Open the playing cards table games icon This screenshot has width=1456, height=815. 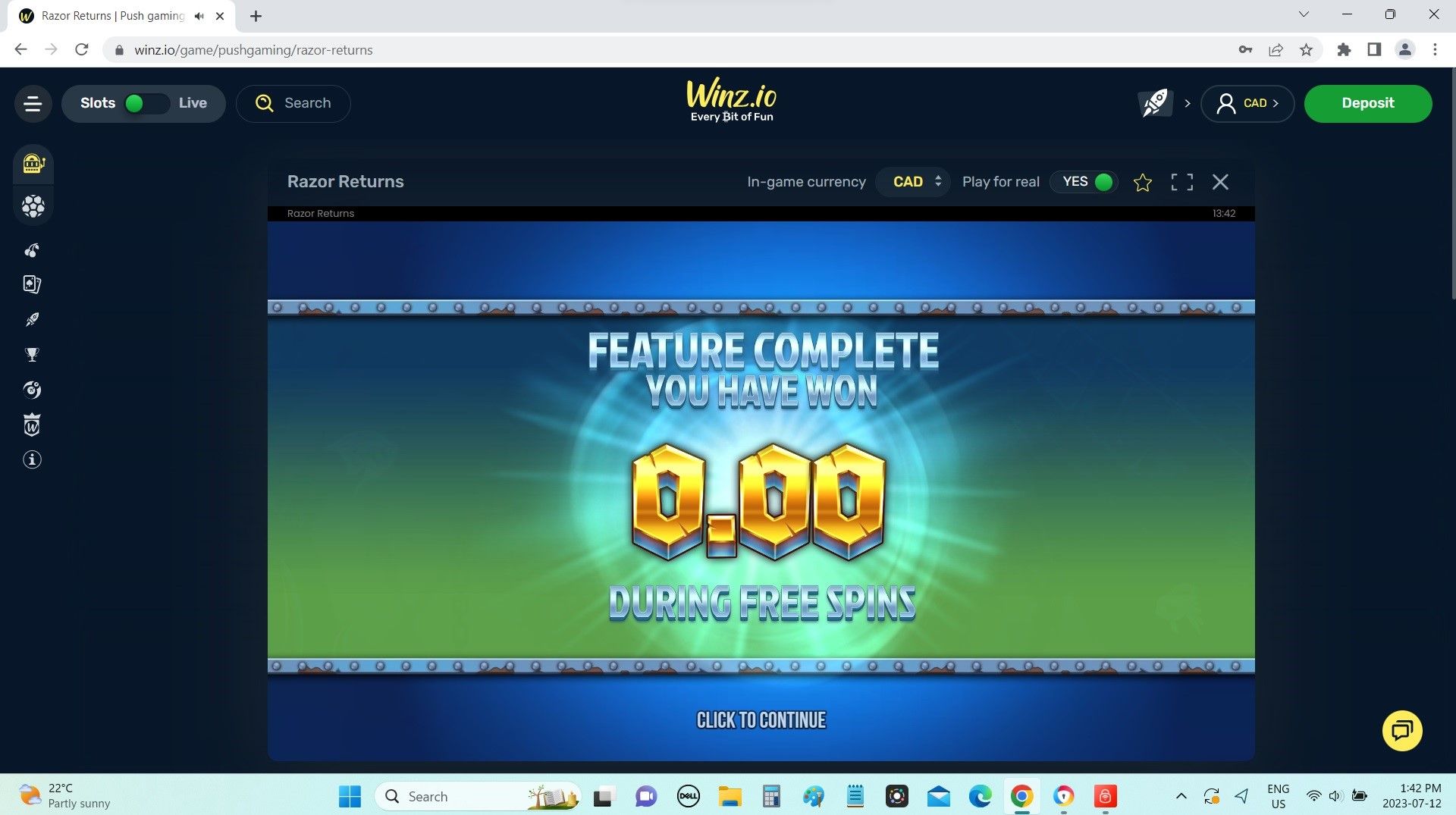[x=32, y=284]
